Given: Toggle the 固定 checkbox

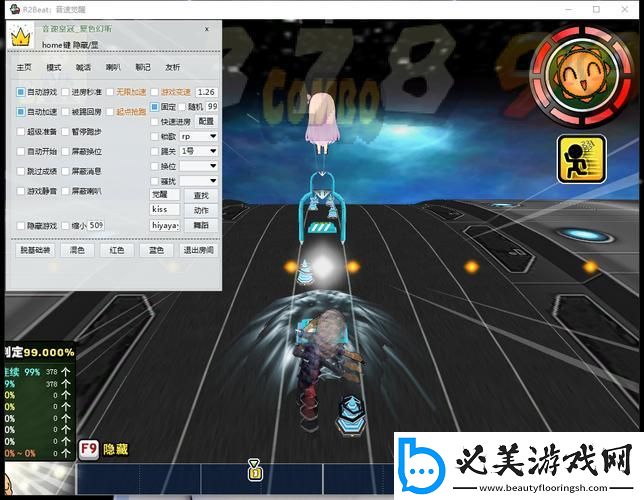Looking at the screenshot, I should click(154, 106).
